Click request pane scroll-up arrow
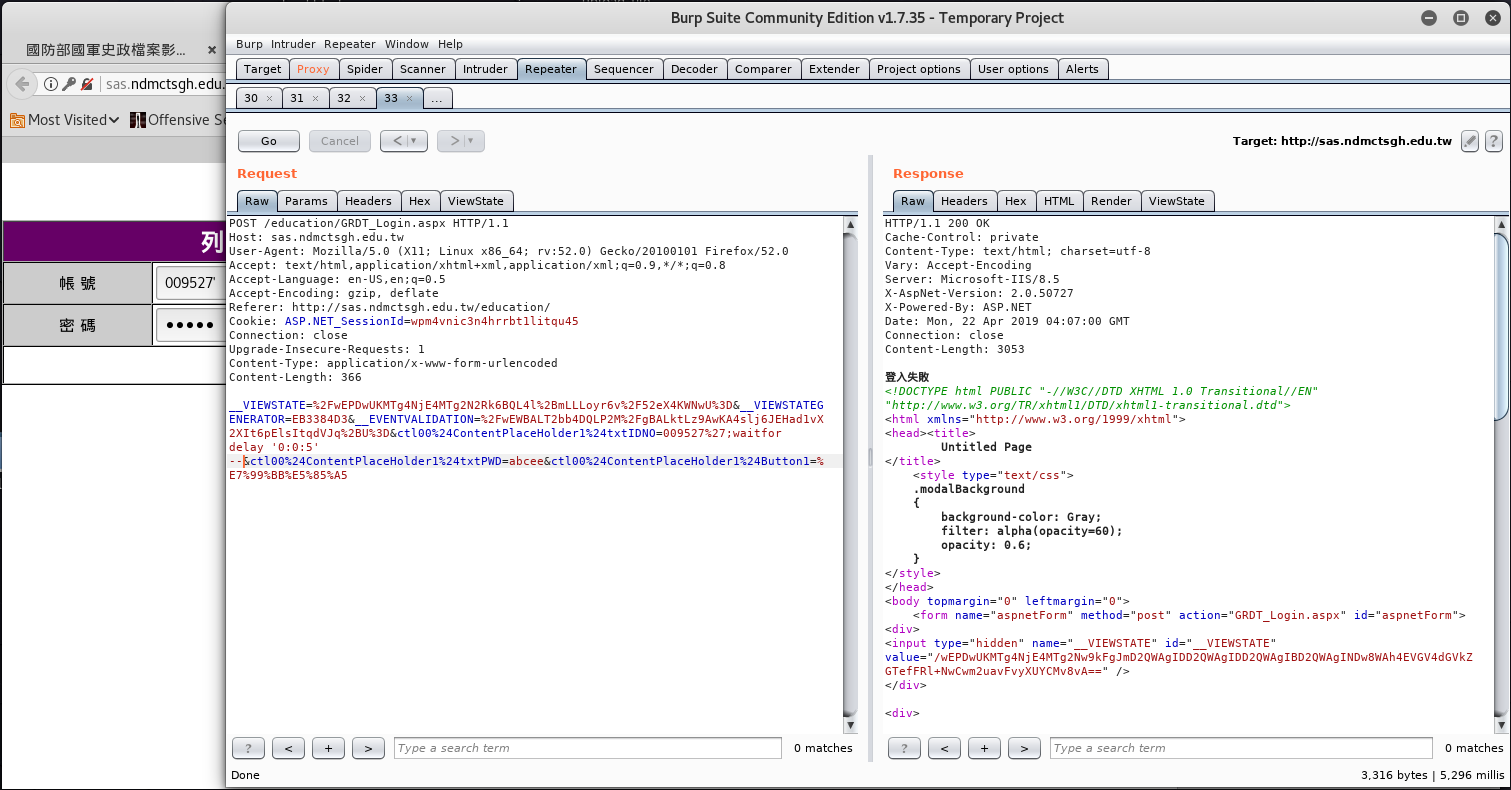This screenshot has height=790, width=1511. point(851,224)
